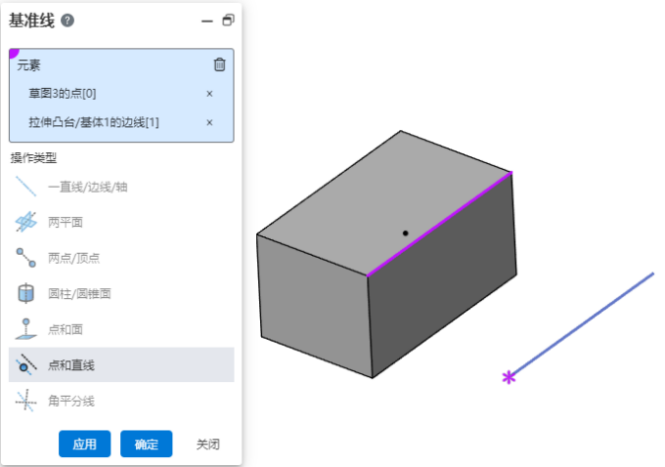Viewport: 665px width, 467px height.
Task: Minimize the 基准线 dialog panel
Action: click(207, 21)
